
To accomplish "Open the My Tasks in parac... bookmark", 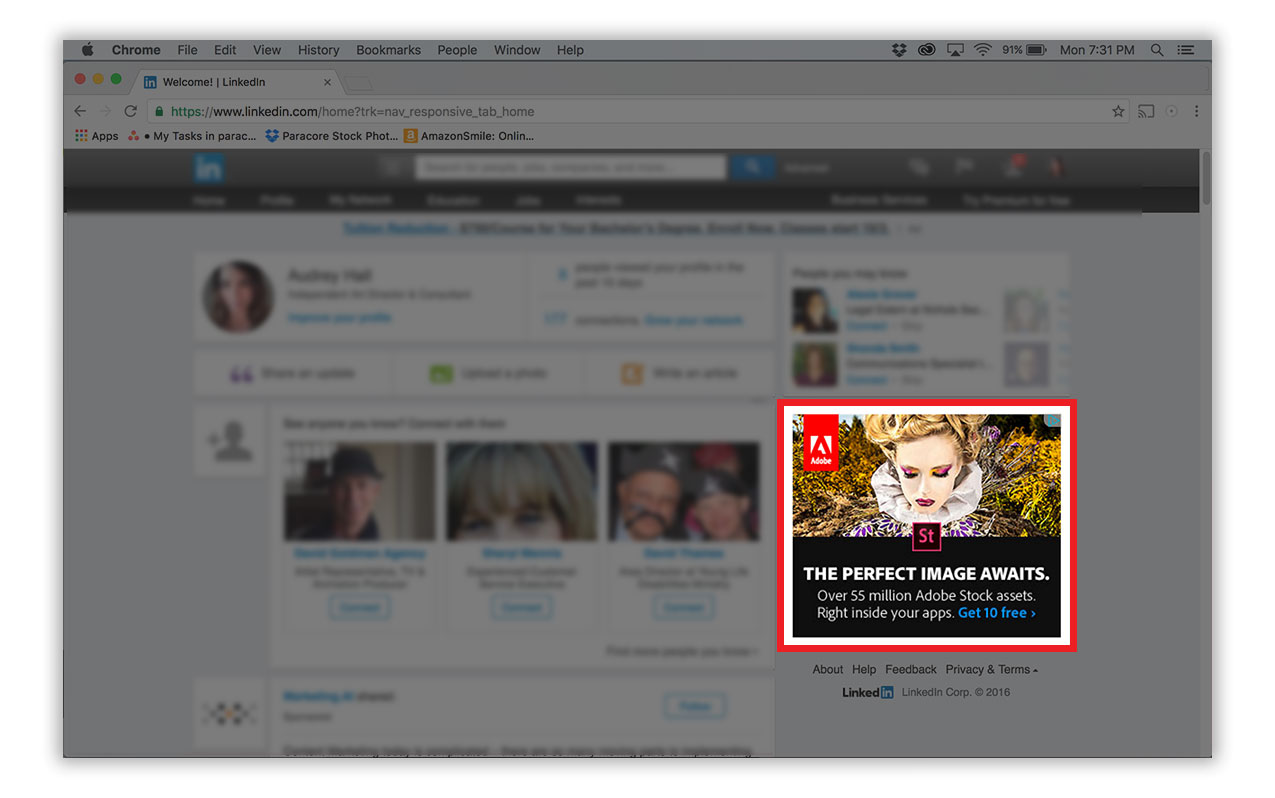I will coord(192,136).
